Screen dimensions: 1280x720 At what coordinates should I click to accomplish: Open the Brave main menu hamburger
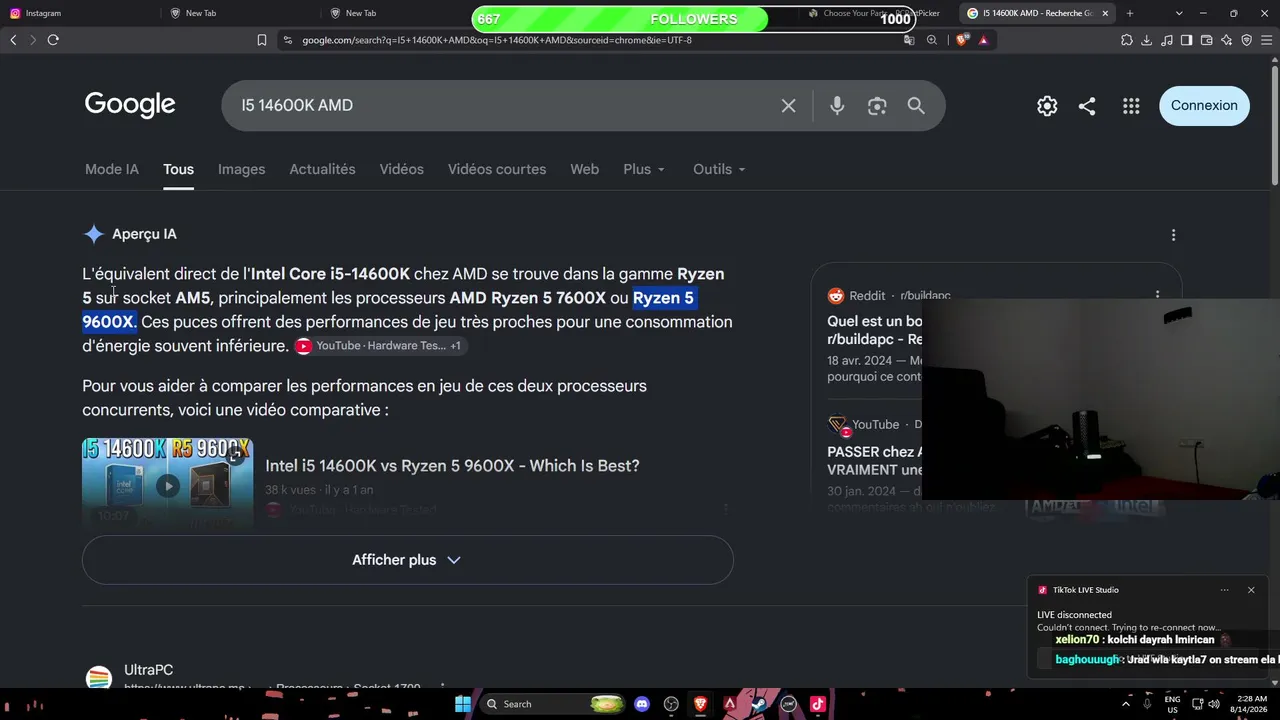coord(1267,40)
